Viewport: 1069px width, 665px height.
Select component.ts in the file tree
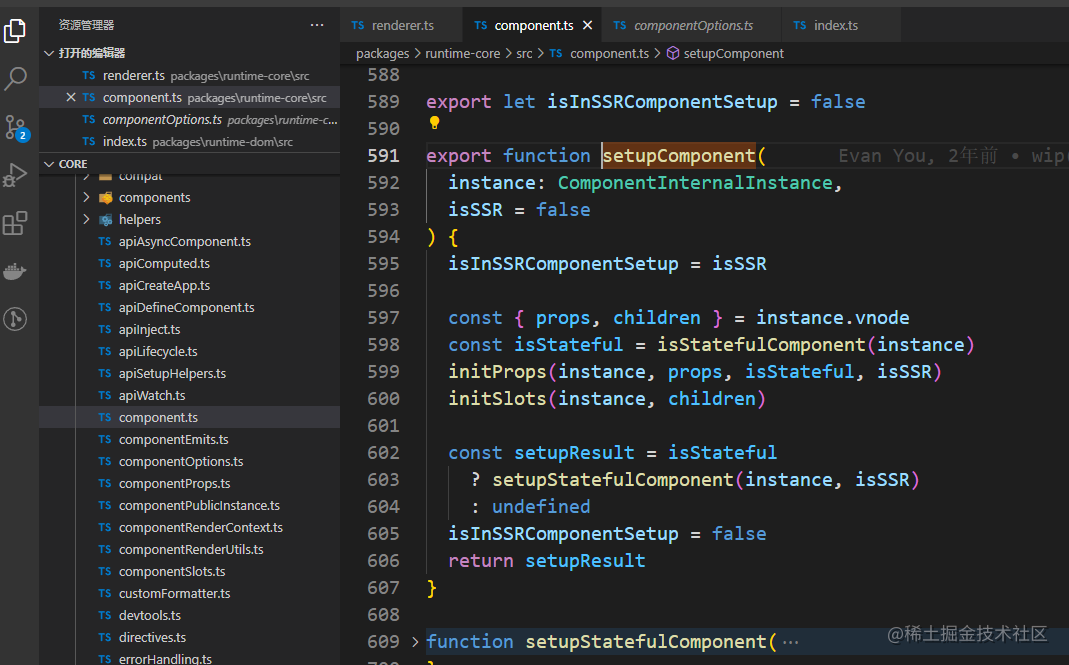[190, 417]
